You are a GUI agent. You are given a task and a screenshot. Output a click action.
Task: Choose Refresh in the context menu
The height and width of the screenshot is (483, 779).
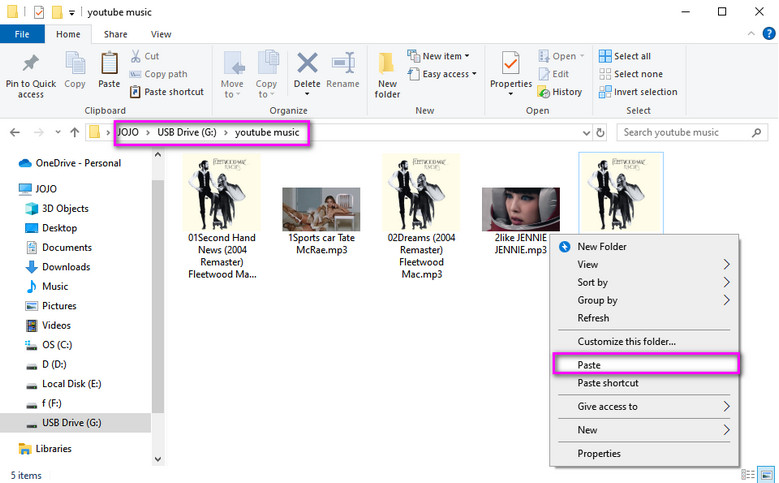[x=644, y=318]
